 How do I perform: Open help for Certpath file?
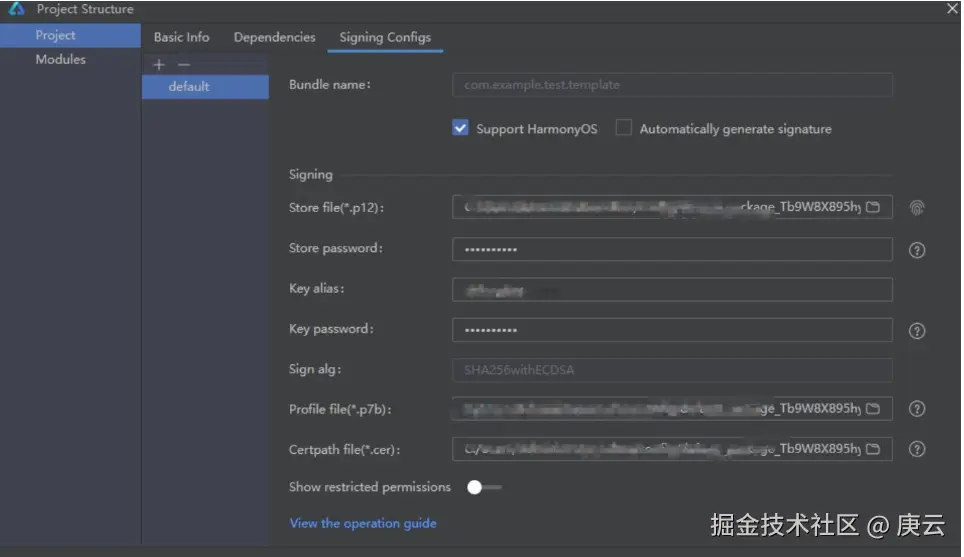917,449
